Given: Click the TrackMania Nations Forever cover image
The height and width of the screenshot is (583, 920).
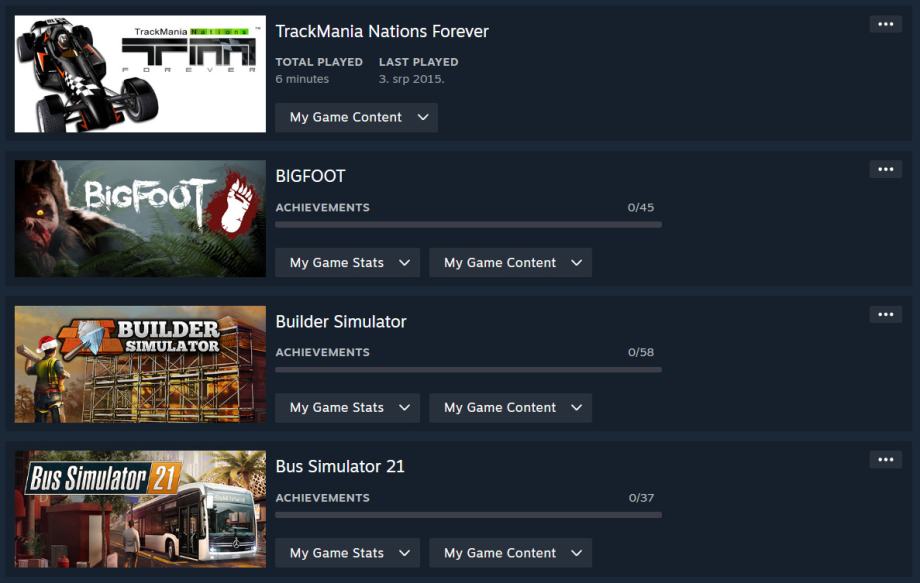Looking at the screenshot, I should point(140,74).
